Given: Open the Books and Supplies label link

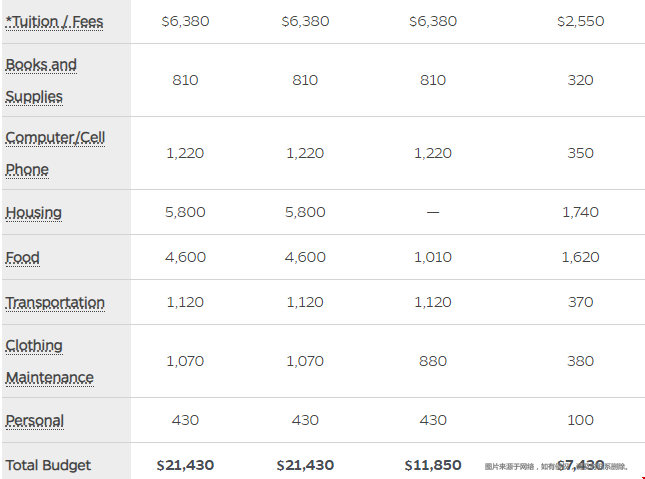Looking at the screenshot, I should pos(41,81).
